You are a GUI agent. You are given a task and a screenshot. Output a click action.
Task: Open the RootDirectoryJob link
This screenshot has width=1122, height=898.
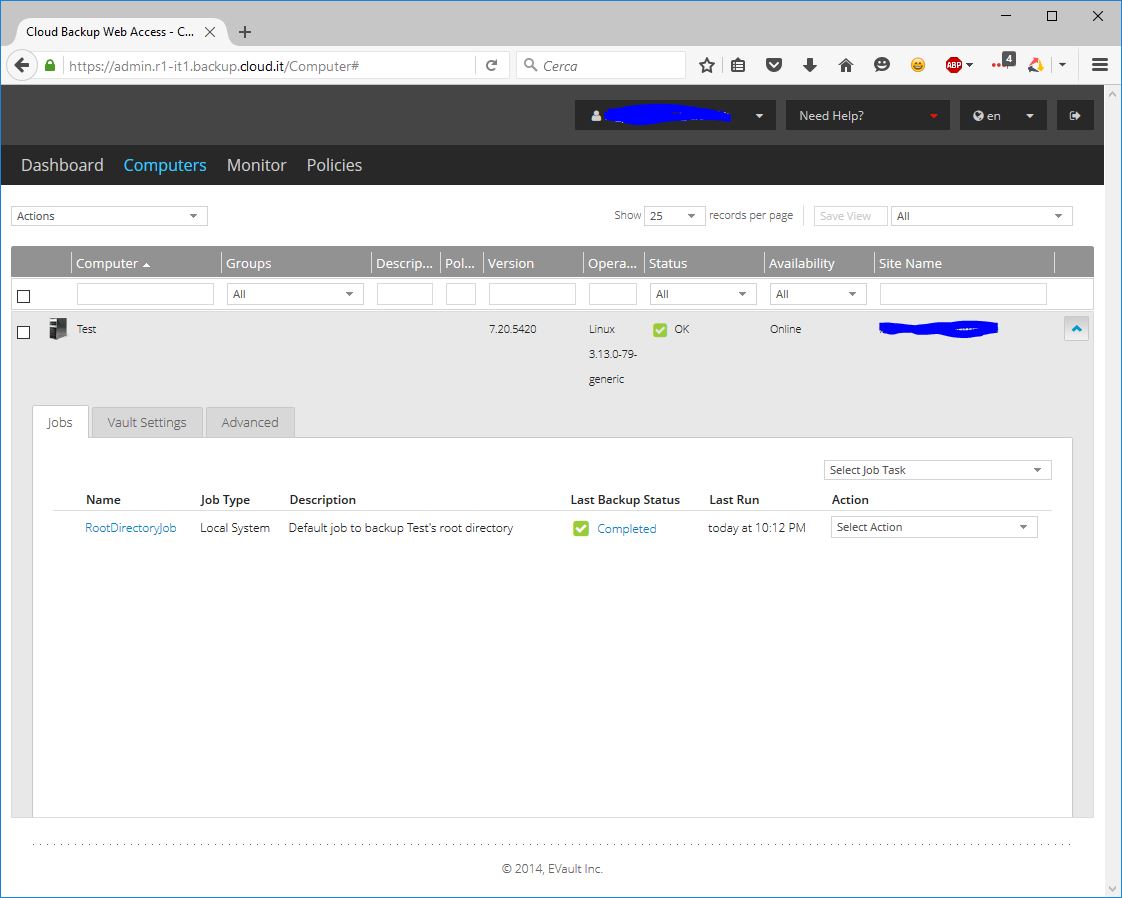130,528
